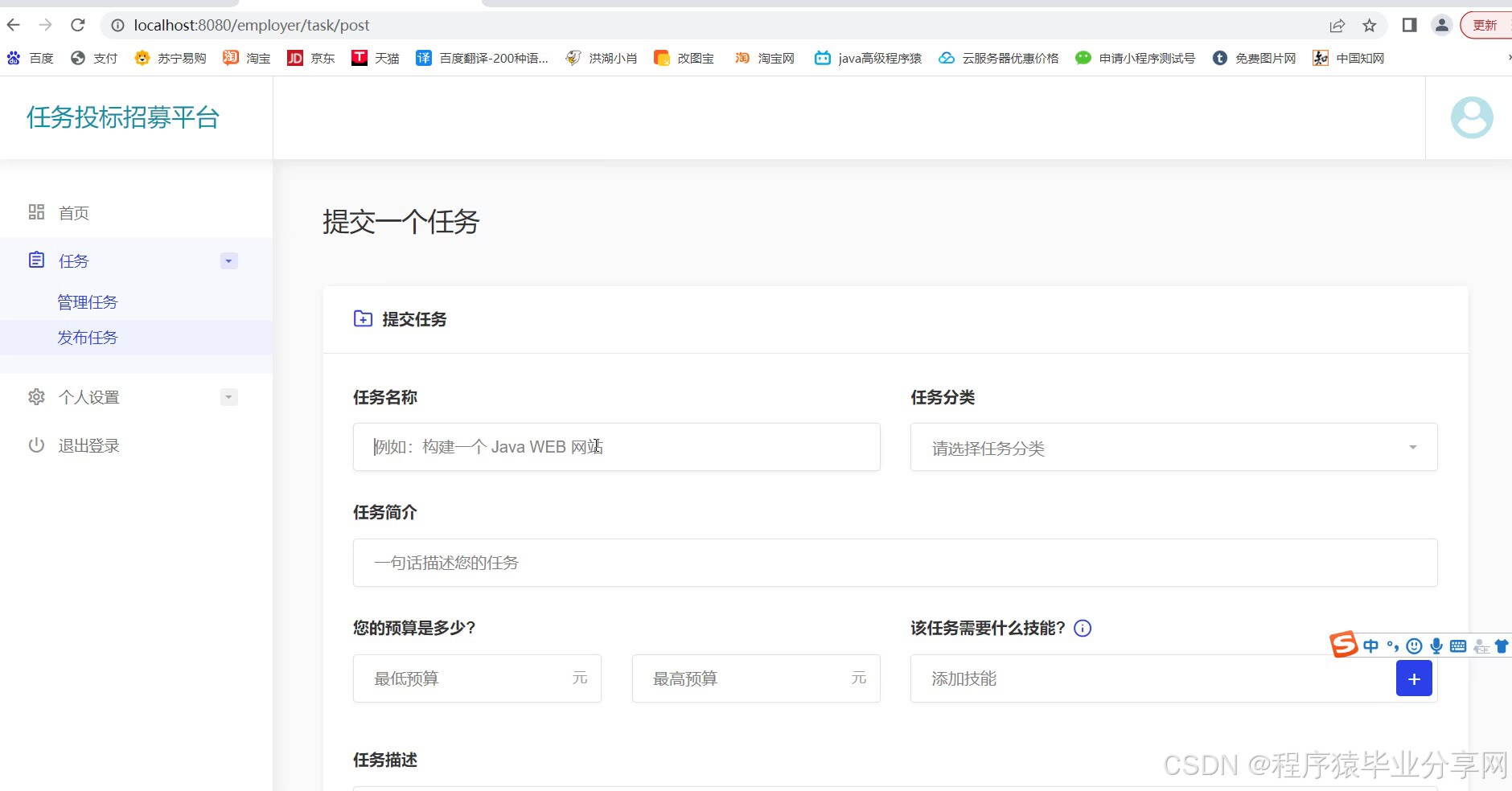This screenshot has width=1512, height=791.
Task: Open the user avatar menu
Action: click(1472, 117)
